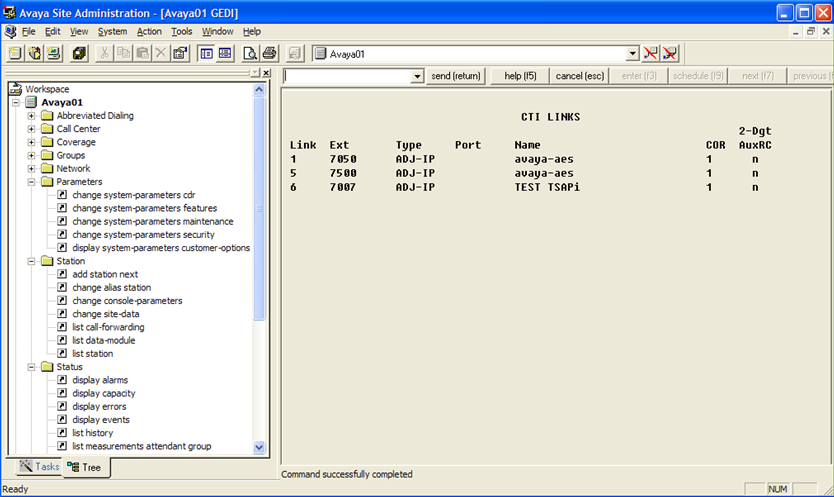Click the help (f5) button
Screen dimensions: 834x497
(x=520, y=76)
